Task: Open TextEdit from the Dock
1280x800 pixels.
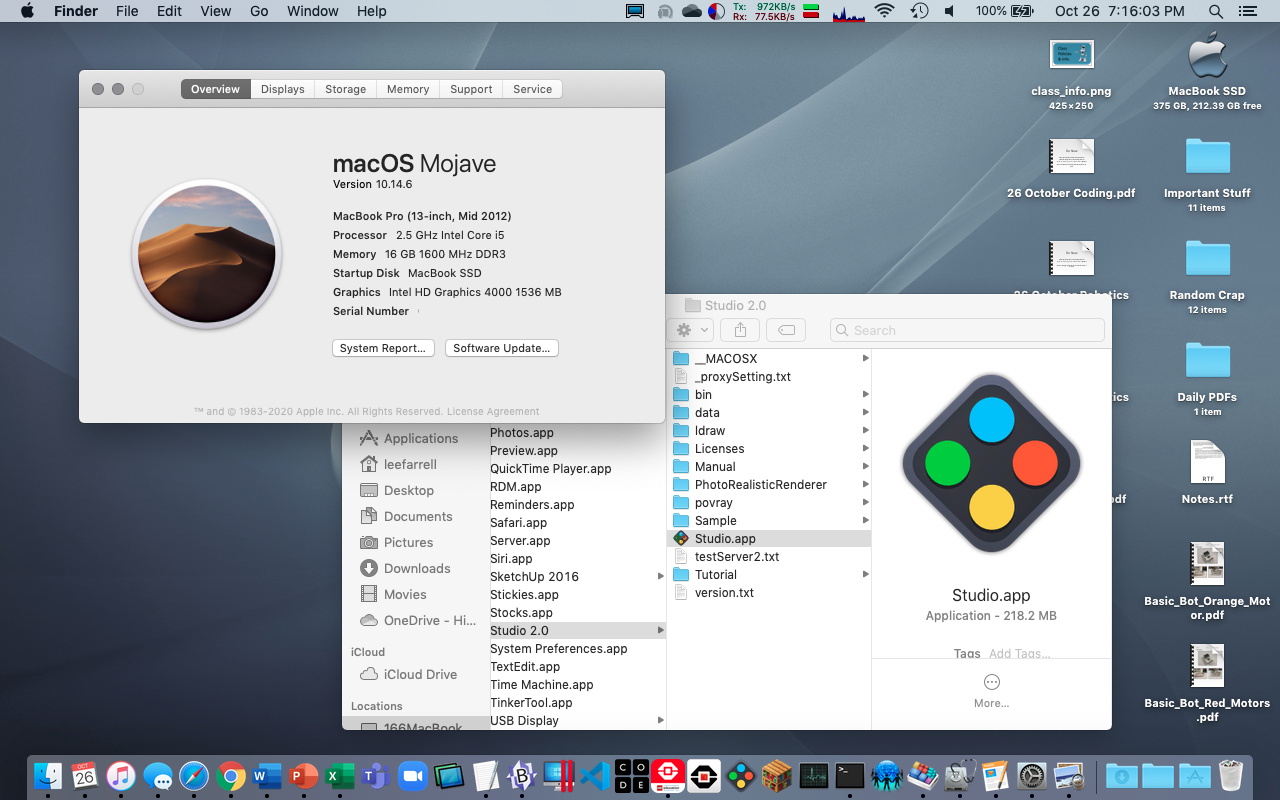Action: (x=486, y=776)
